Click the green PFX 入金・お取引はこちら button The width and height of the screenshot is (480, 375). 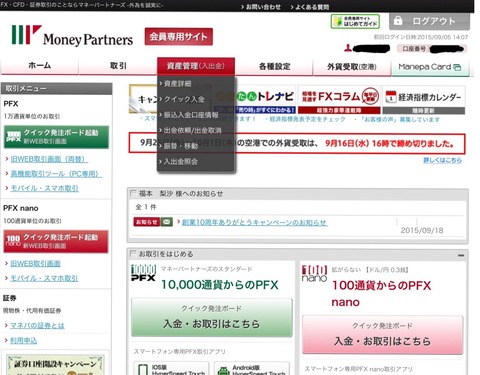pyautogui.click(x=212, y=318)
